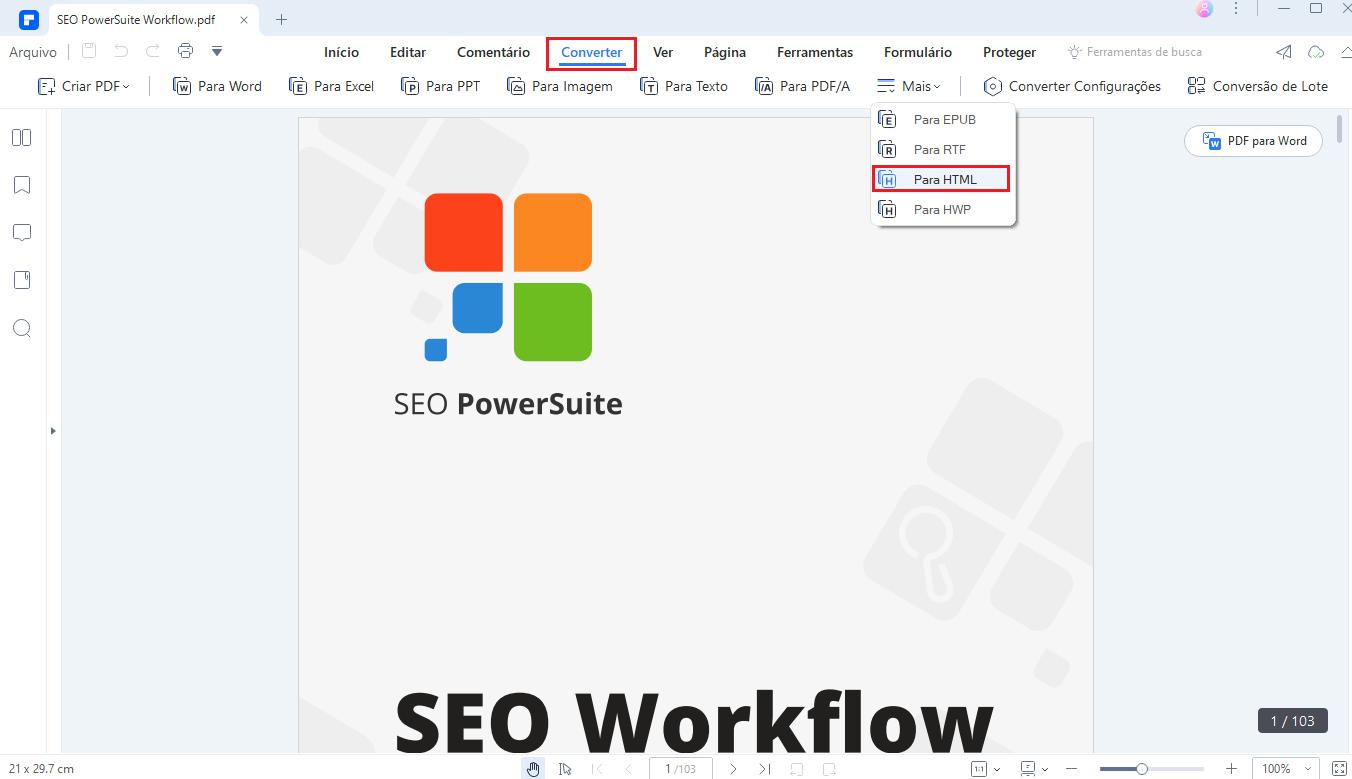Click the PDF para Word button
1352x779 pixels.
(x=1253, y=141)
